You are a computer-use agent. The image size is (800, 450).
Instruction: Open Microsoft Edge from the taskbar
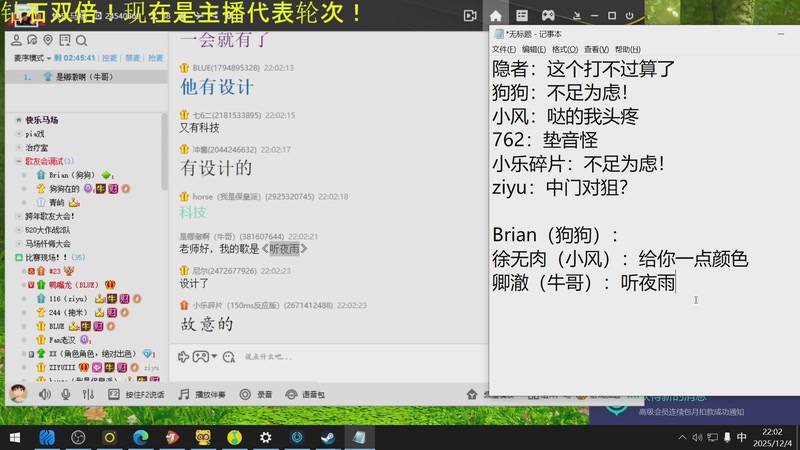(140, 437)
